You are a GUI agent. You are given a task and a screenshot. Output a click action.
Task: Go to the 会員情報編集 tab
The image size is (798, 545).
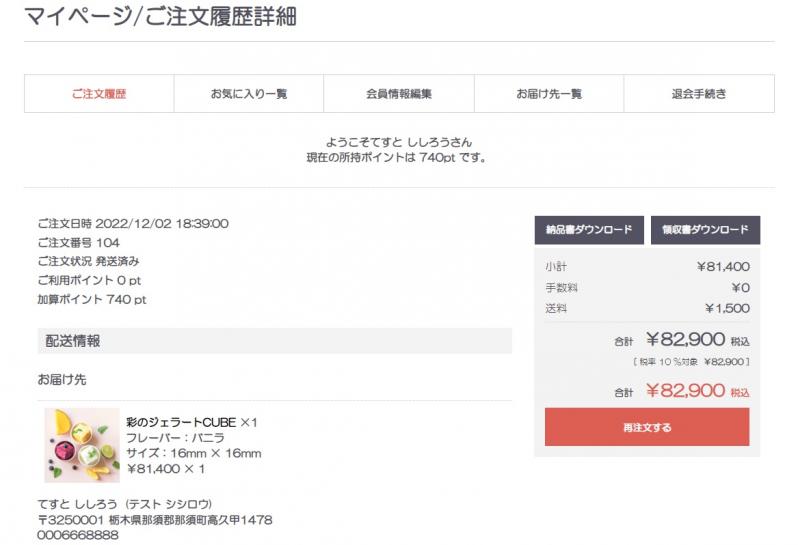(x=398, y=94)
